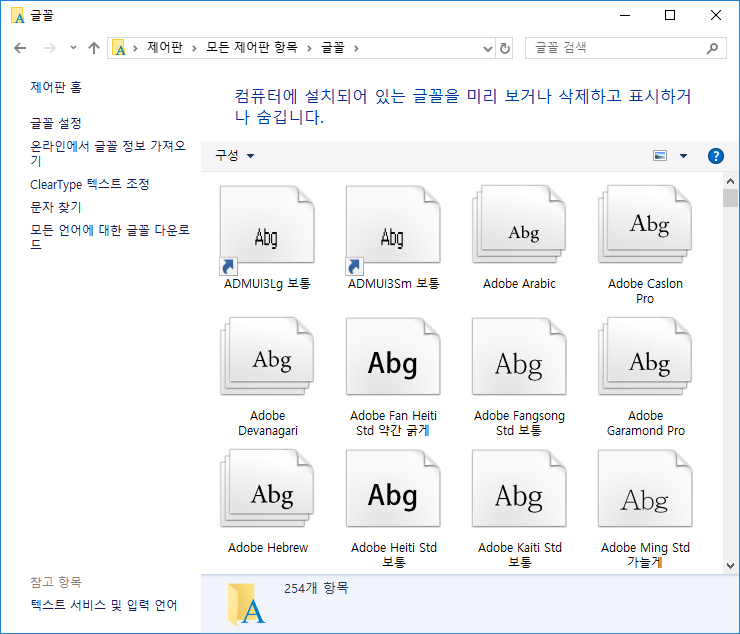Expand root chevron before 제어판 breadcrumb
This screenshot has width=740, height=634.
coord(135,48)
